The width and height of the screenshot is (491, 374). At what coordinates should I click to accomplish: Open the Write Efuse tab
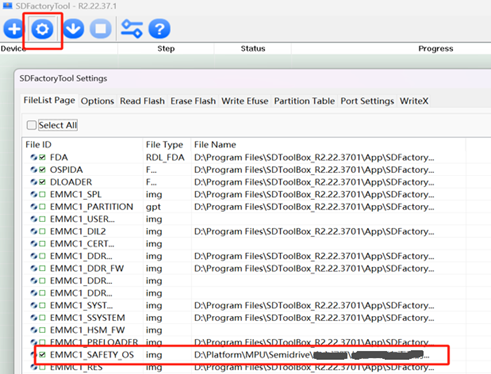[x=245, y=101]
